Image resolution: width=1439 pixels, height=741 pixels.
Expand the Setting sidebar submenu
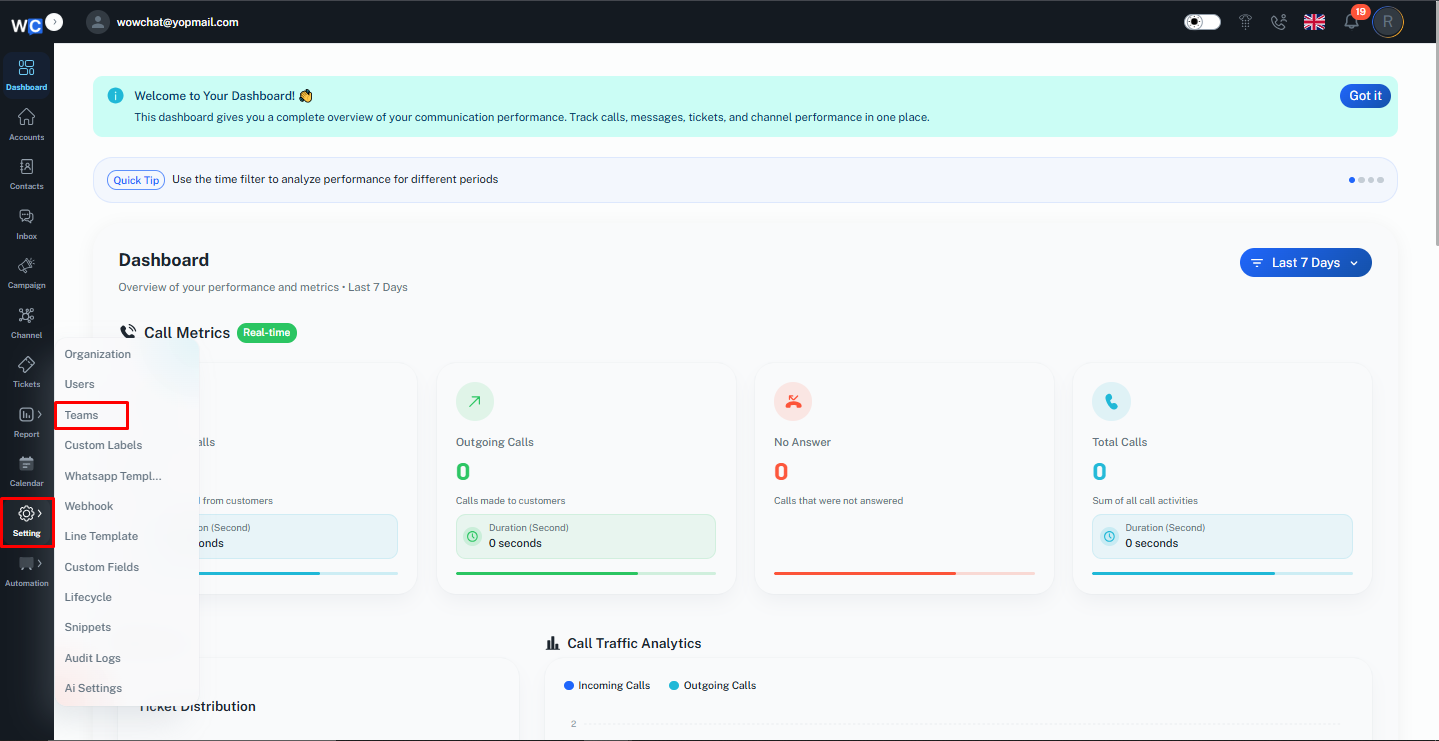click(27, 521)
